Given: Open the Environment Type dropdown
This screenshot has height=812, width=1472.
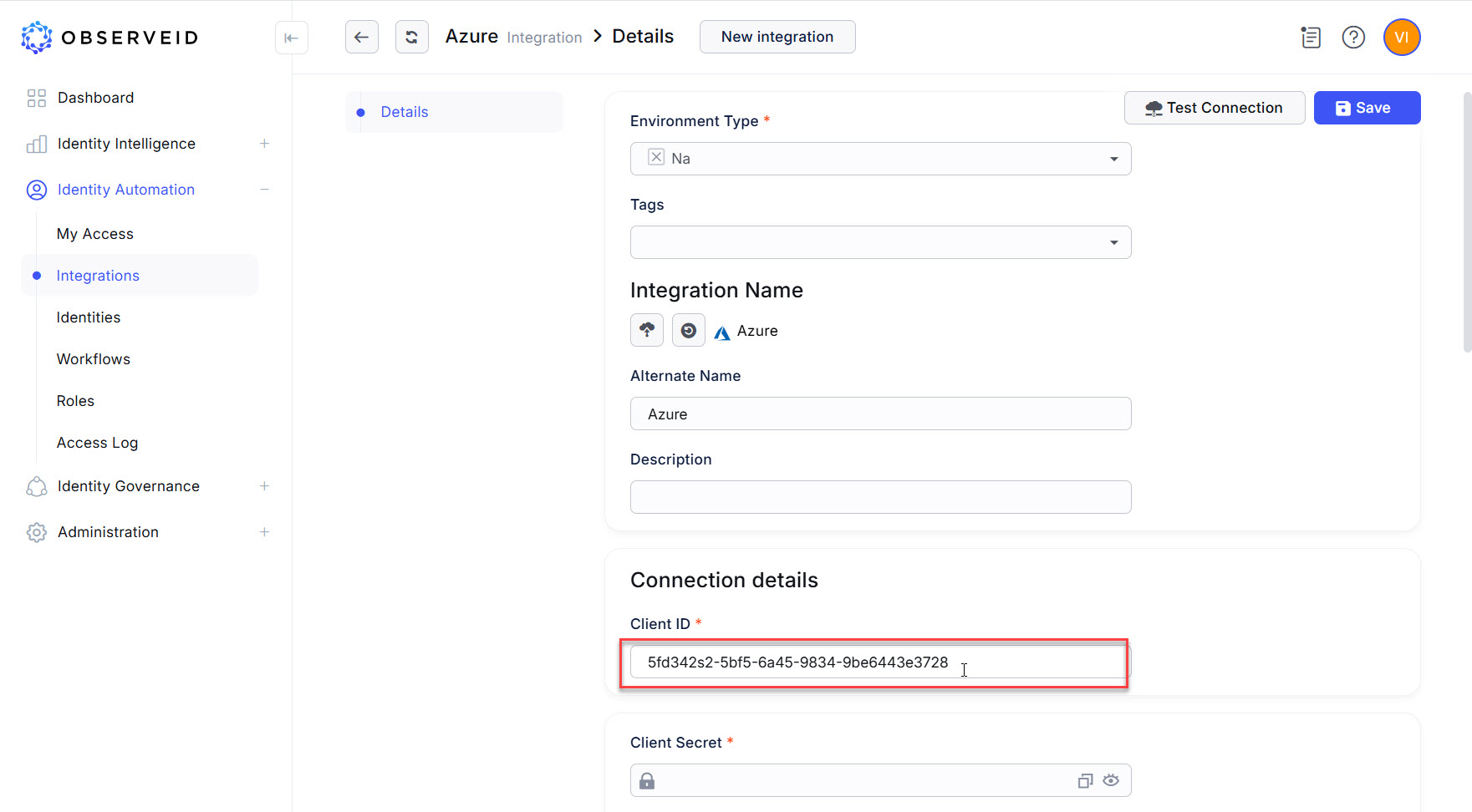Looking at the screenshot, I should (1113, 159).
